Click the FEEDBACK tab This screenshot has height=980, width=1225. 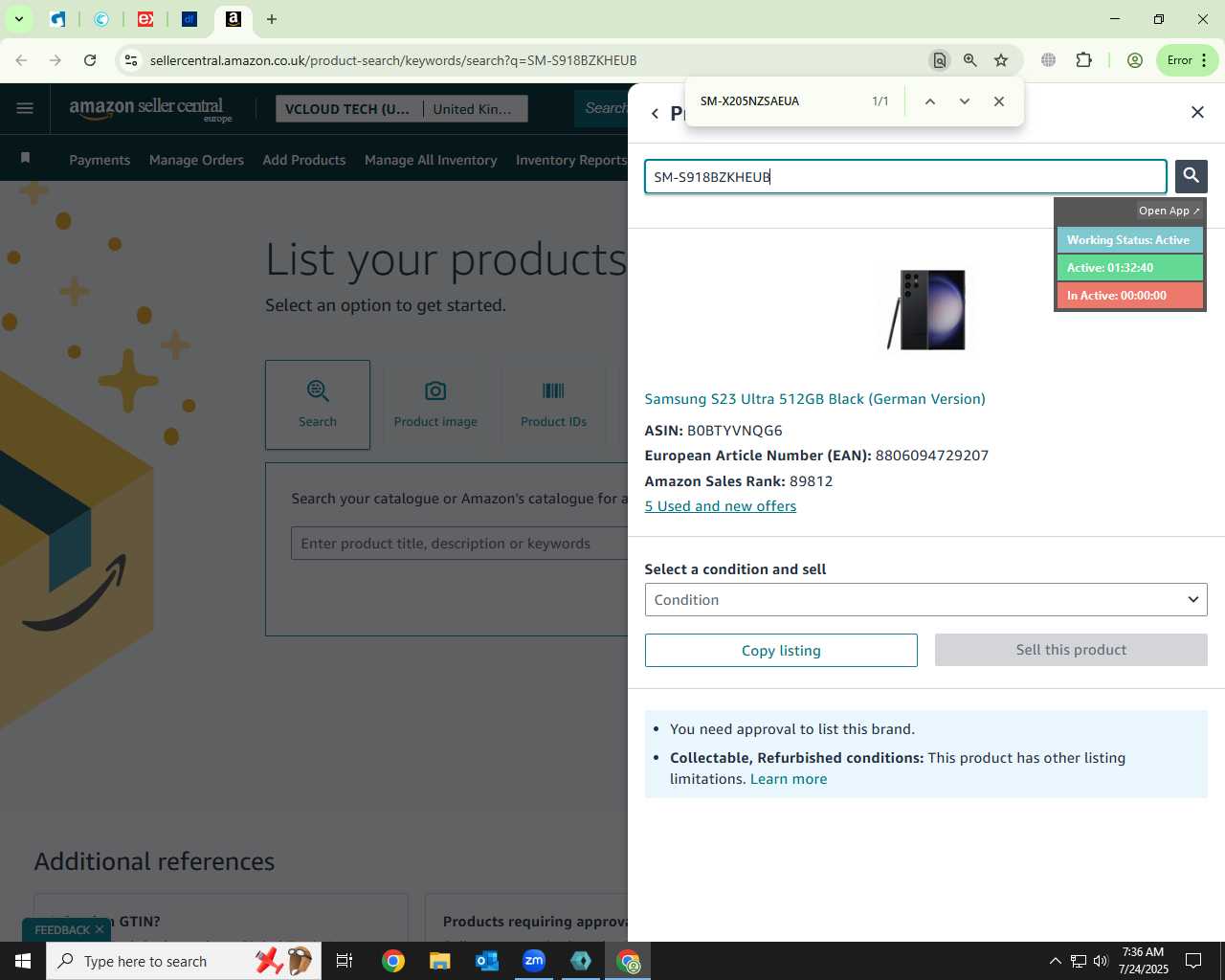(62, 930)
